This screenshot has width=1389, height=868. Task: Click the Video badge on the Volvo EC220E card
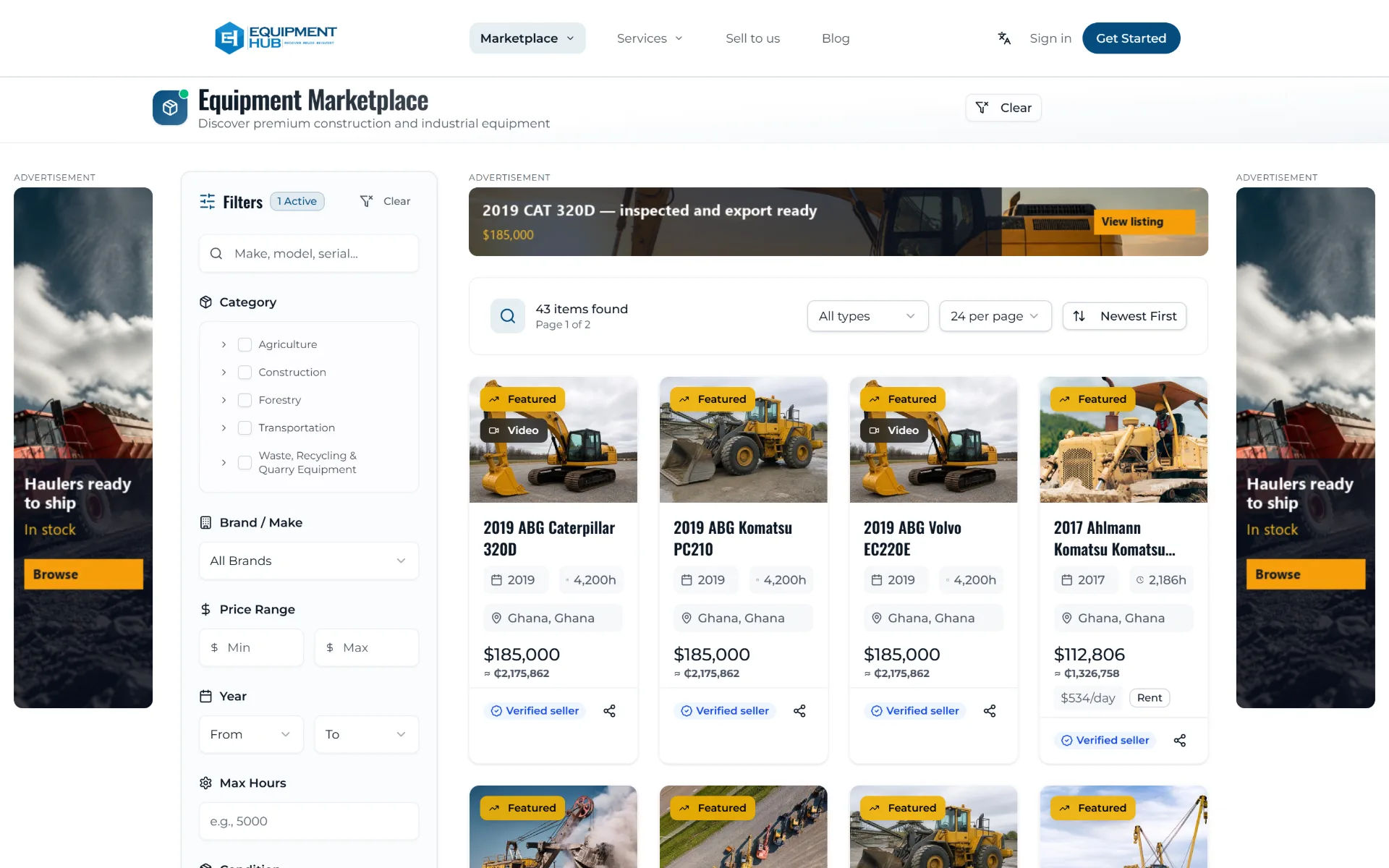pos(894,430)
